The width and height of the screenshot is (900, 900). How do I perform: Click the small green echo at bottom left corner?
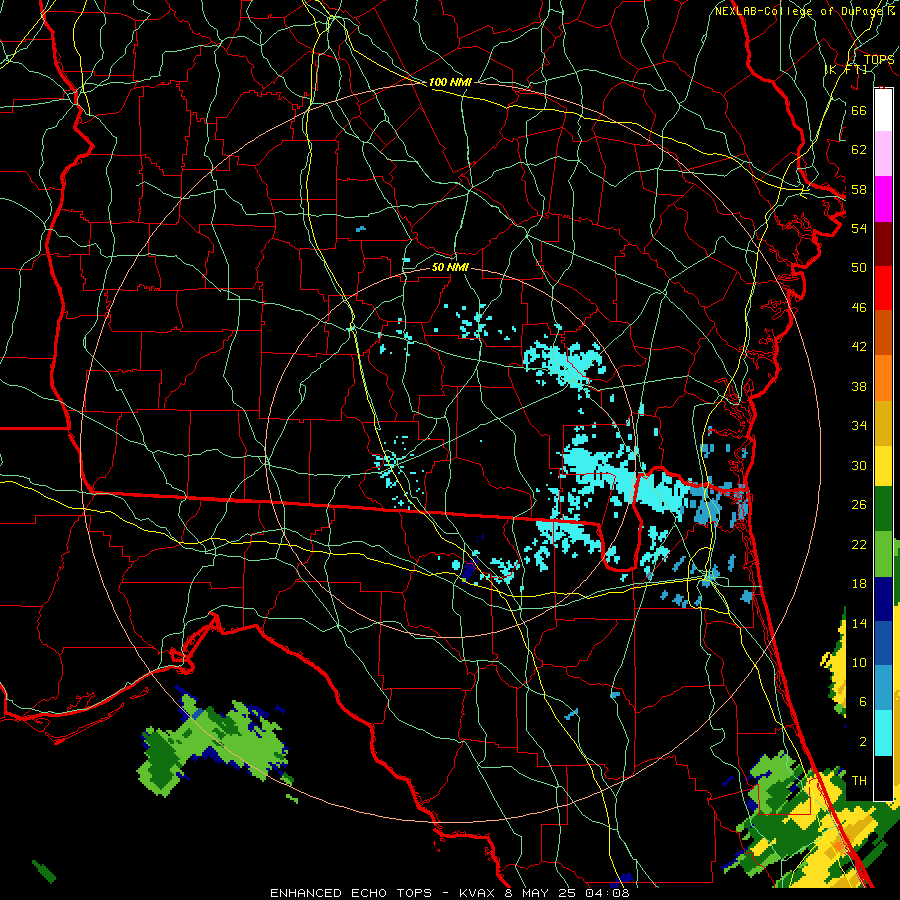coord(44,870)
